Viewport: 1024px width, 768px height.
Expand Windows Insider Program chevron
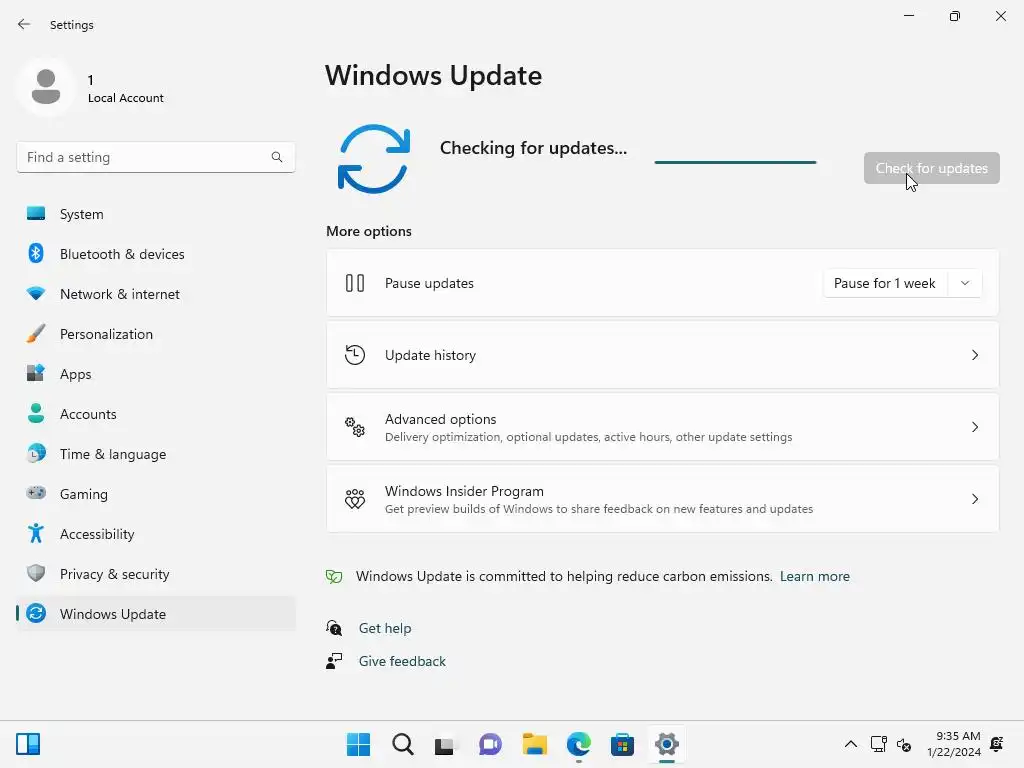coord(974,499)
